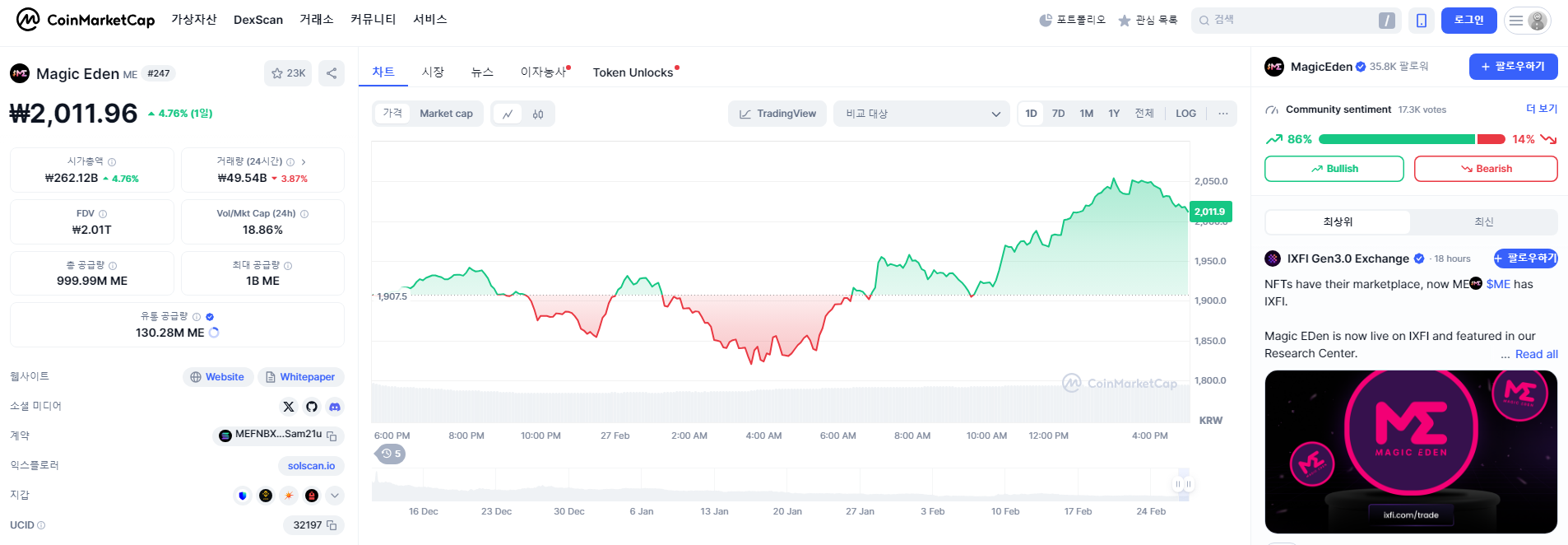
Task: Open the 가상자산 cryptocurrencies menu
Action: tap(194, 20)
